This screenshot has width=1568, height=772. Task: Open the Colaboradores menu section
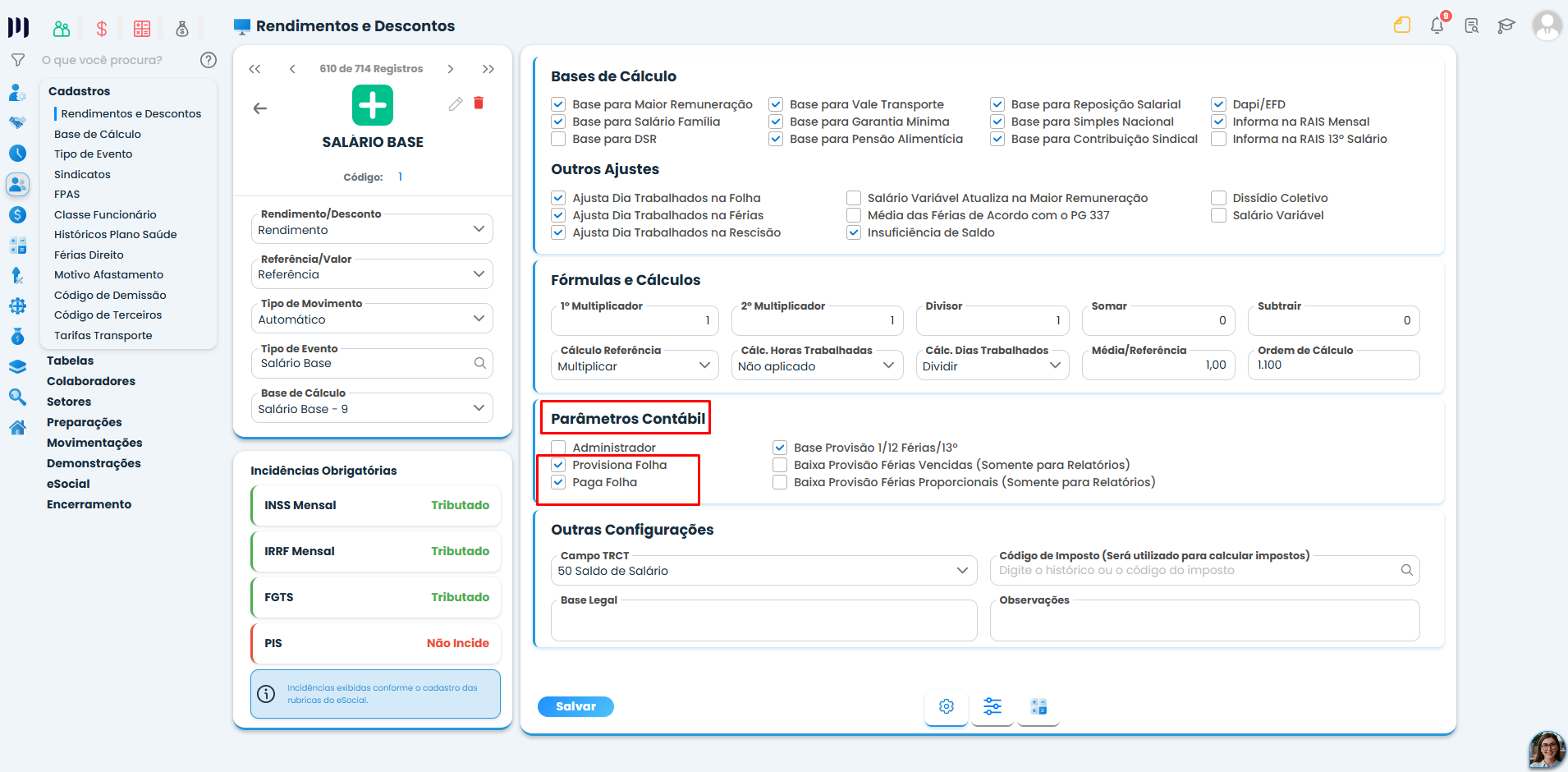(x=91, y=381)
